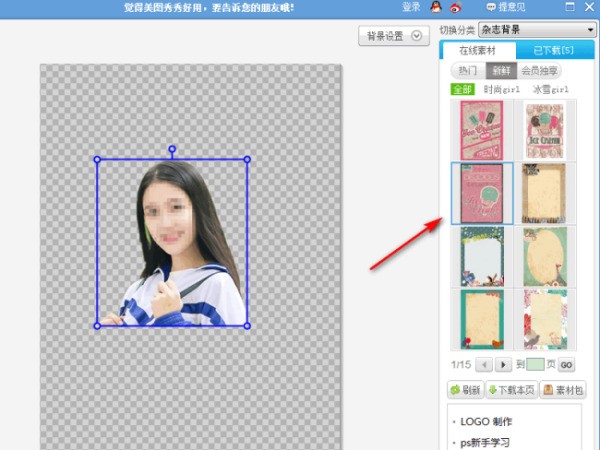Select the 会员独享 filter toggle
Viewport: 600px width, 450px height.
click(540, 71)
